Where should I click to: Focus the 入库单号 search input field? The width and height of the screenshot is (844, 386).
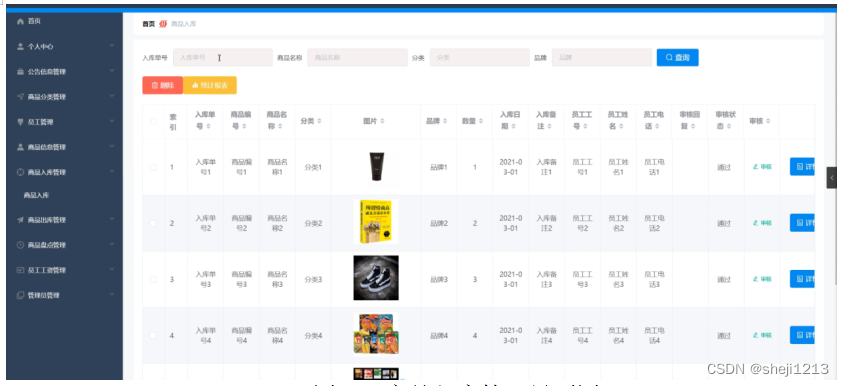coord(222,57)
